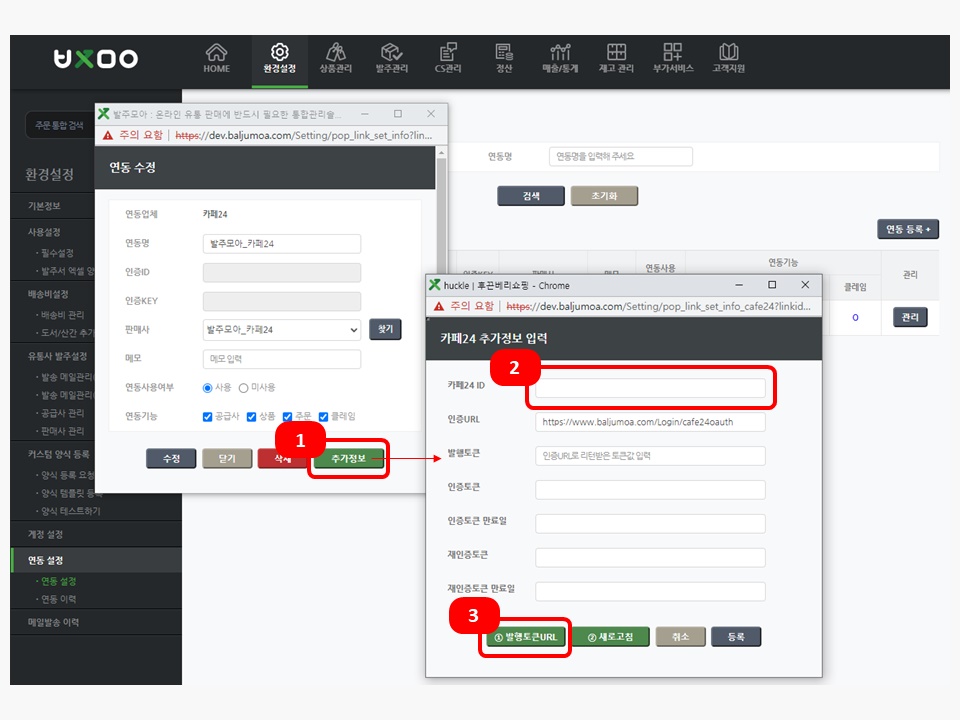This screenshot has width=960, height=720.
Task: Click the 재고 관리 inventory icon
Action: point(616,52)
